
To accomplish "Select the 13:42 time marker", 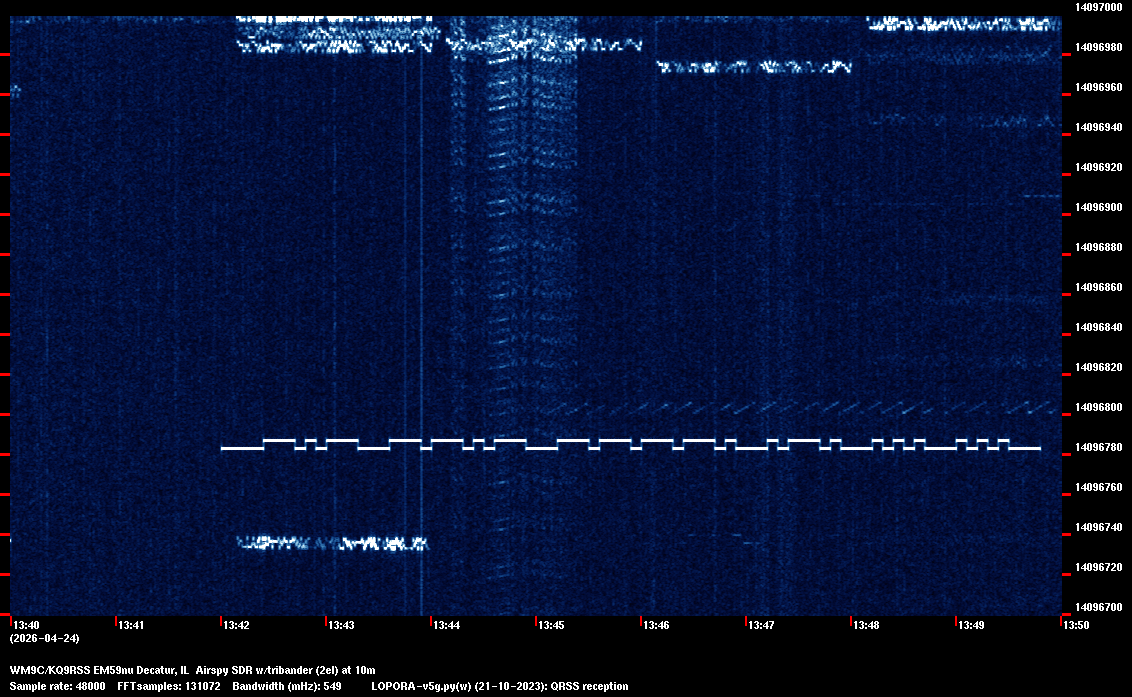I will click(x=236, y=626).
